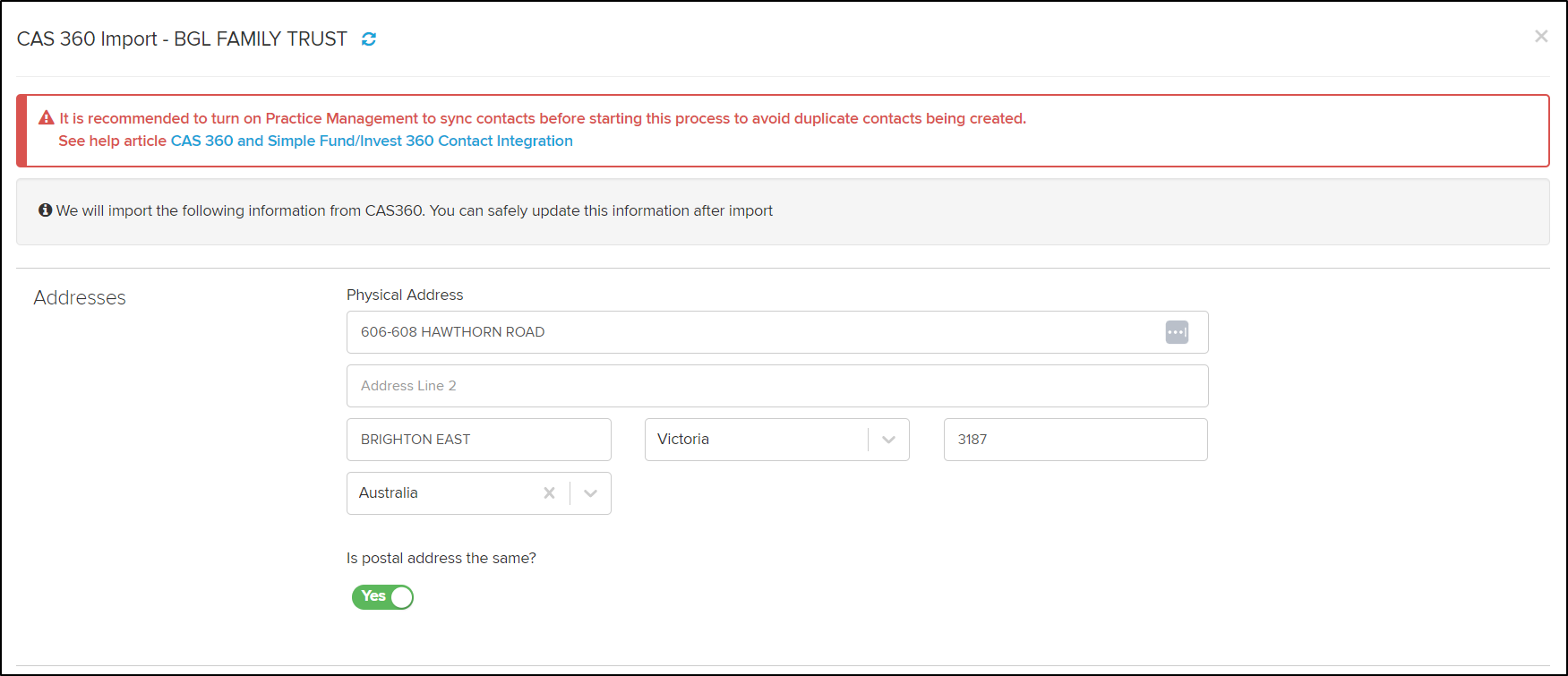Close the CAS 360 Import dialog

pyautogui.click(x=1541, y=36)
